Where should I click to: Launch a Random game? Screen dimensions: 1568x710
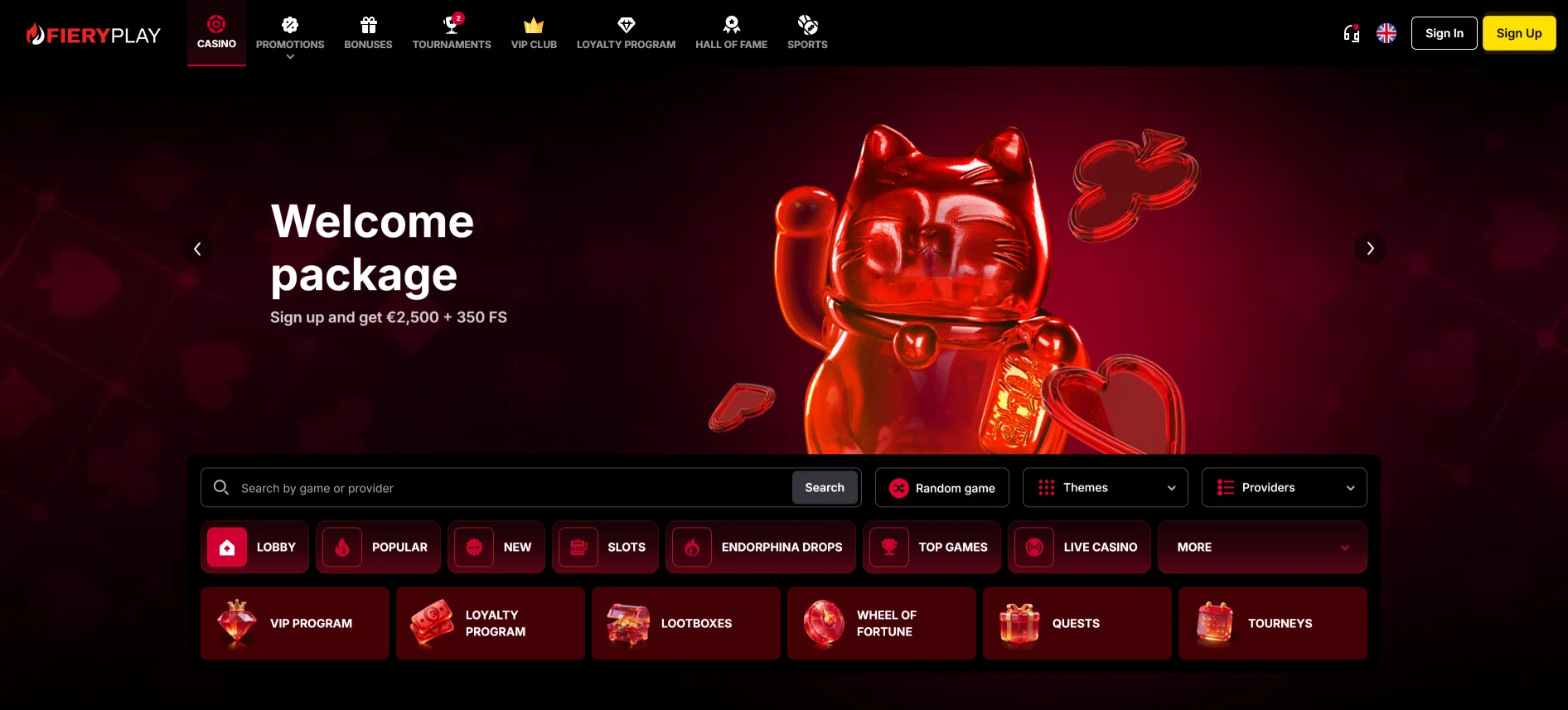942,488
